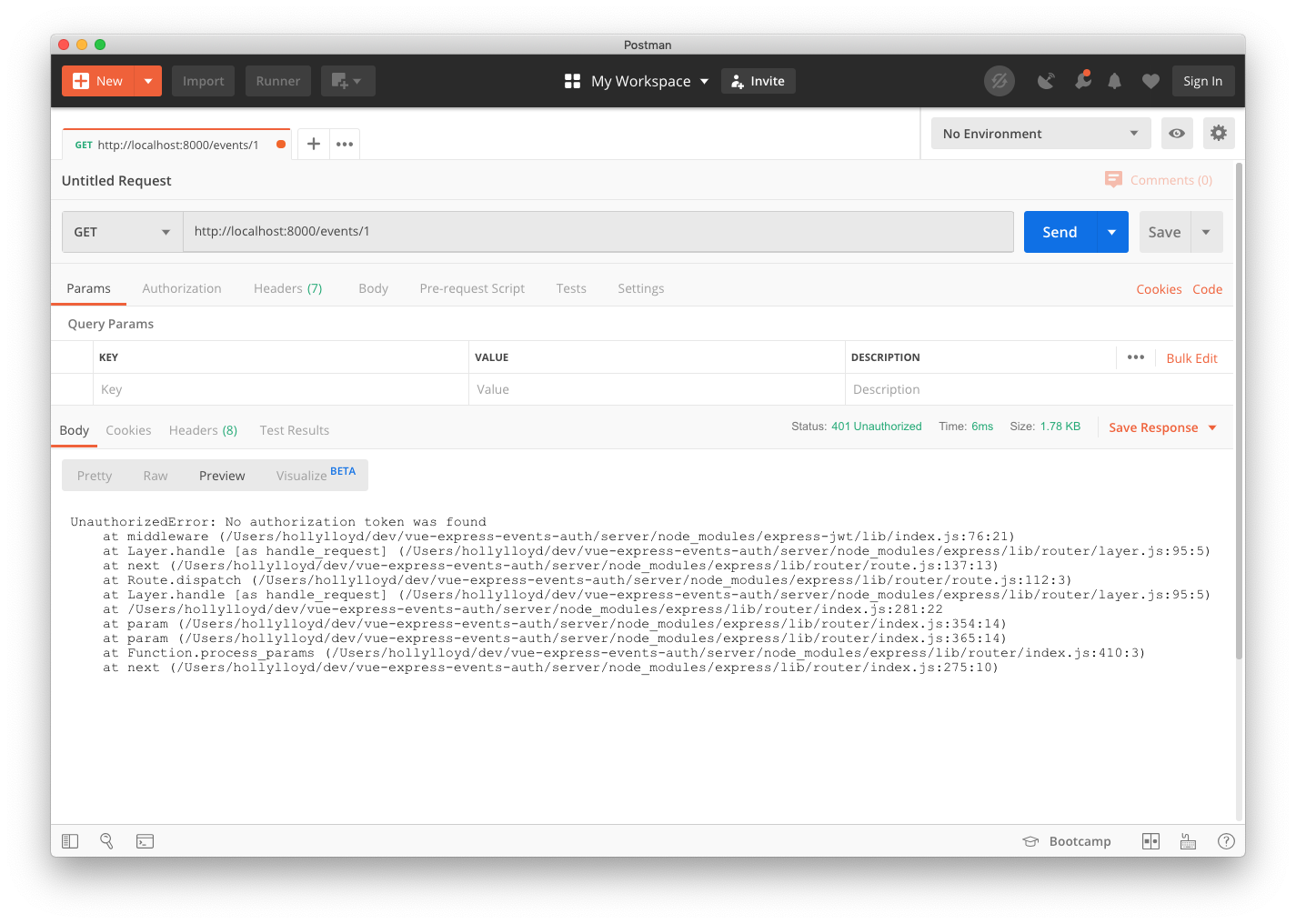Open the No Environment dropdown
Image resolution: width=1296 pixels, height=924 pixels.
click(1040, 134)
